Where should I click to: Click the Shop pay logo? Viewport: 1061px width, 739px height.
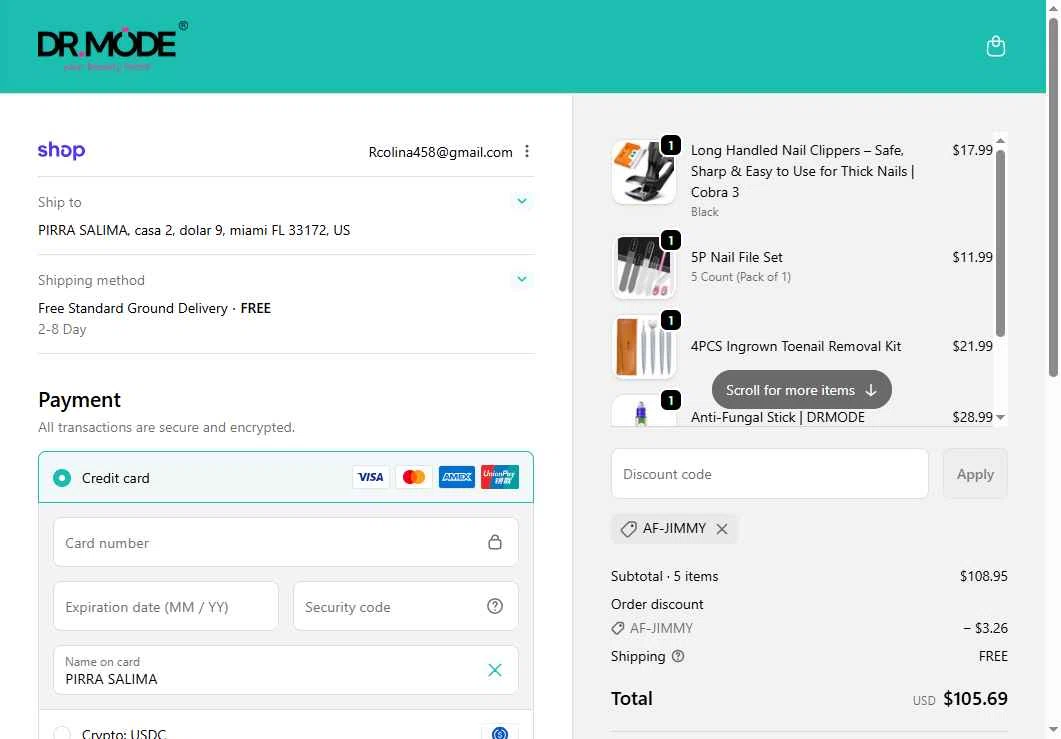62,150
